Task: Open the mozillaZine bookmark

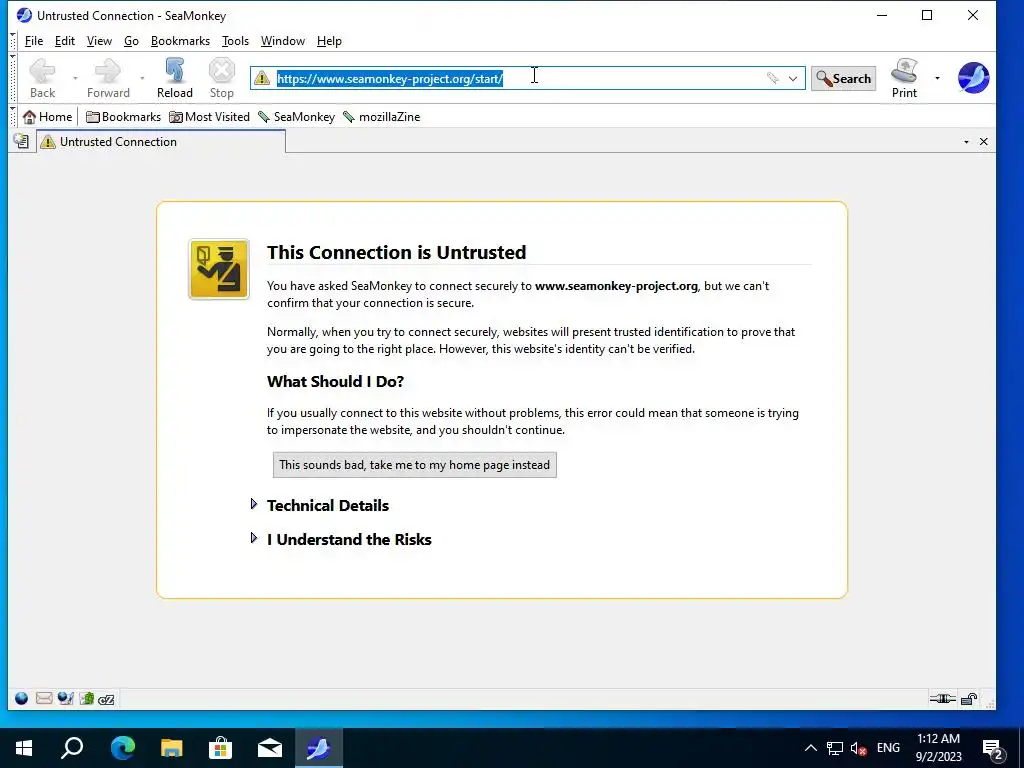Action: click(381, 117)
